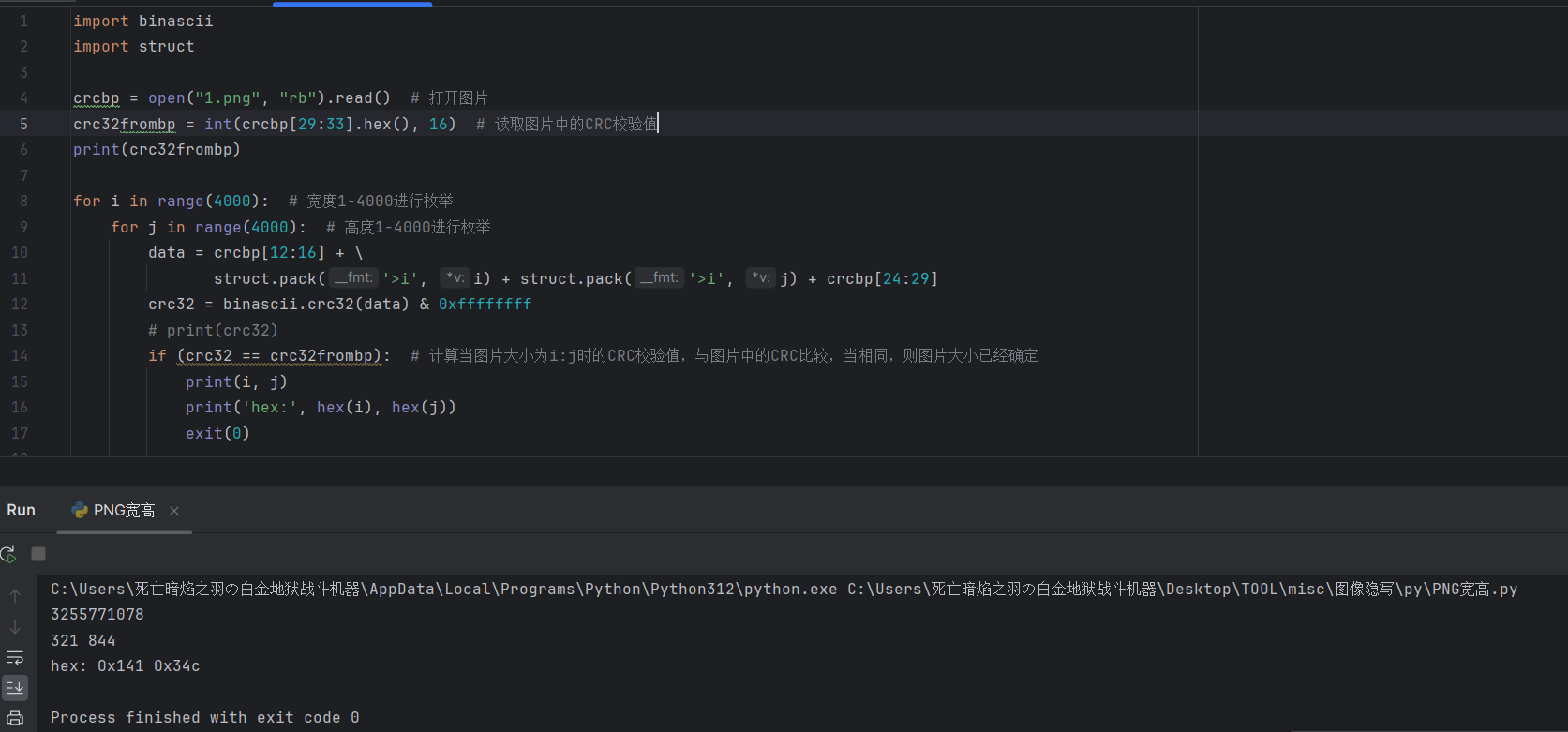This screenshot has height=732, width=1568.
Task: Click line number 5 in the gutter
Action: pos(23,124)
